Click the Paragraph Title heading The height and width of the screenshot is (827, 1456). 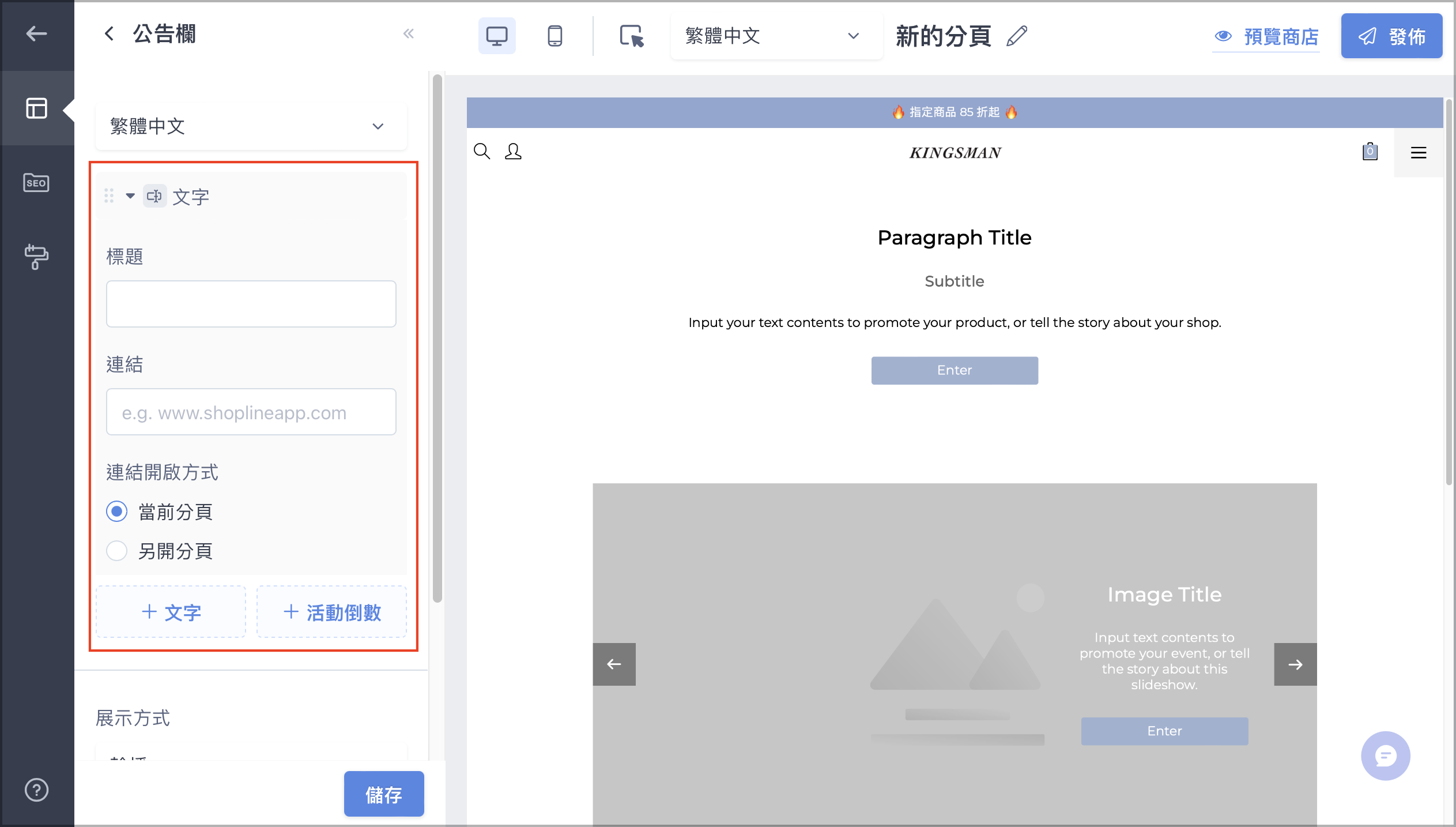(x=955, y=238)
